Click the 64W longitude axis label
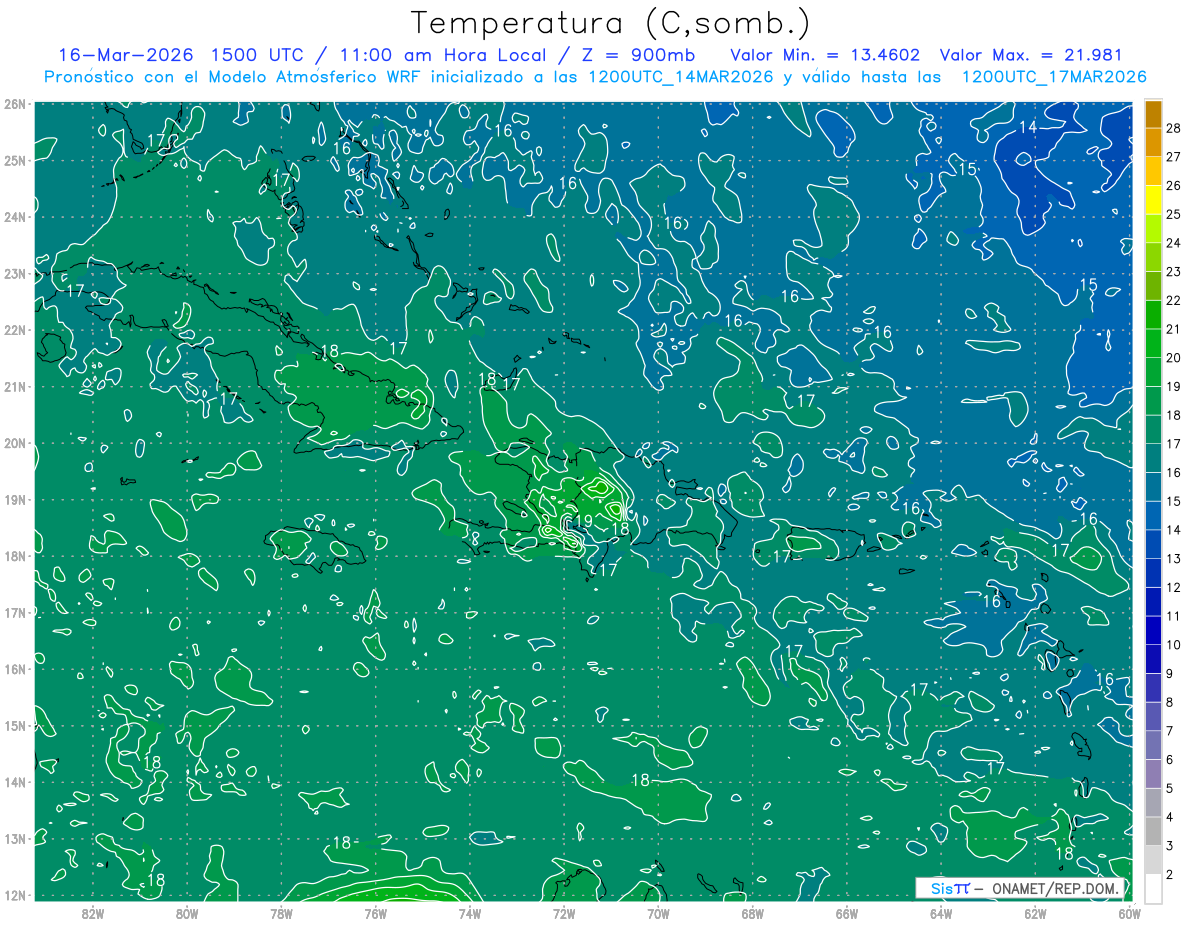1200x927 pixels. [x=941, y=914]
